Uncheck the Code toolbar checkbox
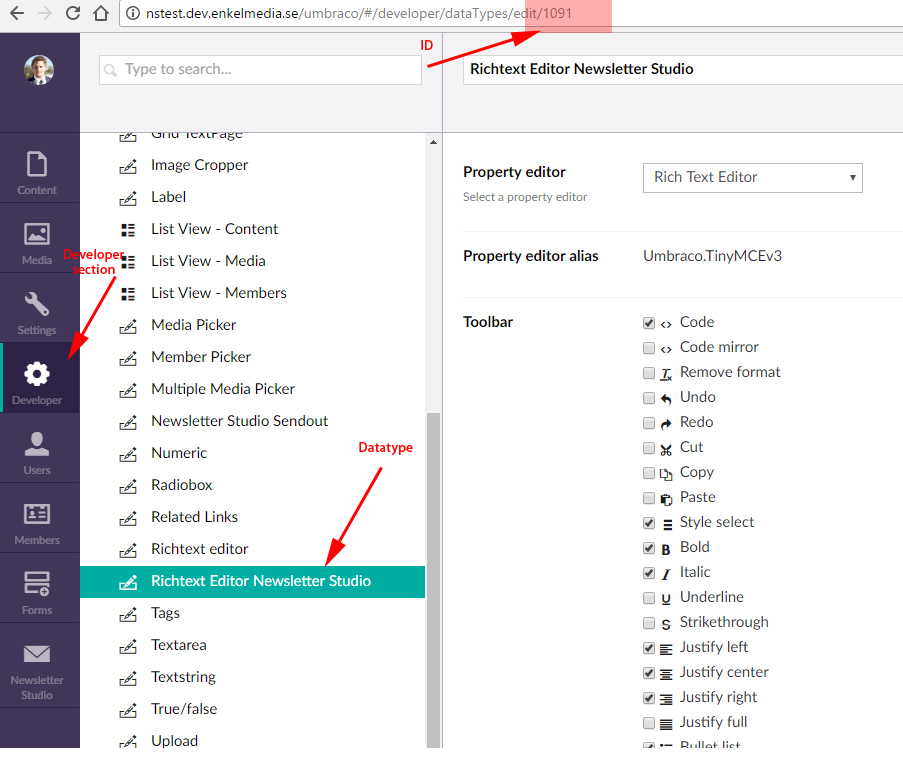This screenshot has height=763, width=903. [x=649, y=323]
